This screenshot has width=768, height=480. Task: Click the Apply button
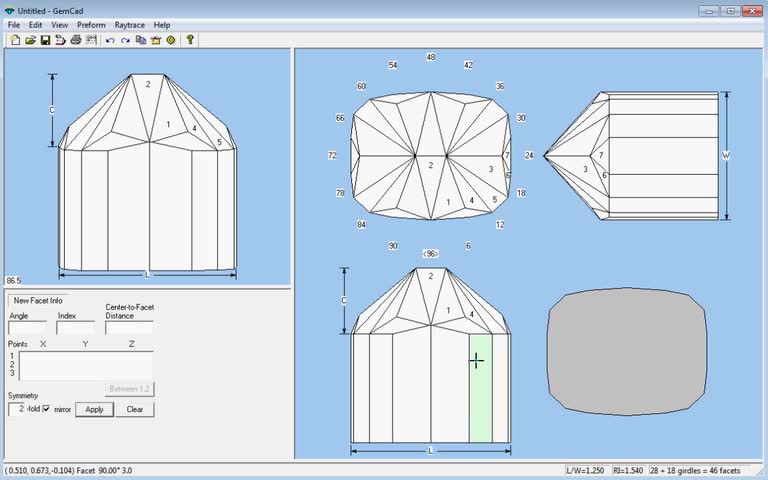[95, 409]
